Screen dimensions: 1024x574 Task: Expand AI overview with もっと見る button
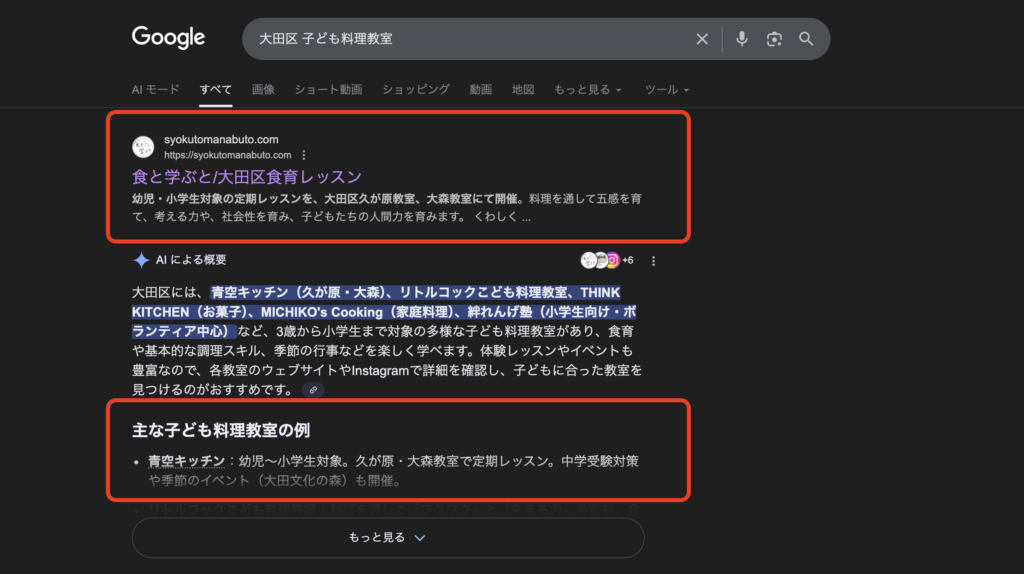click(388, 538)
